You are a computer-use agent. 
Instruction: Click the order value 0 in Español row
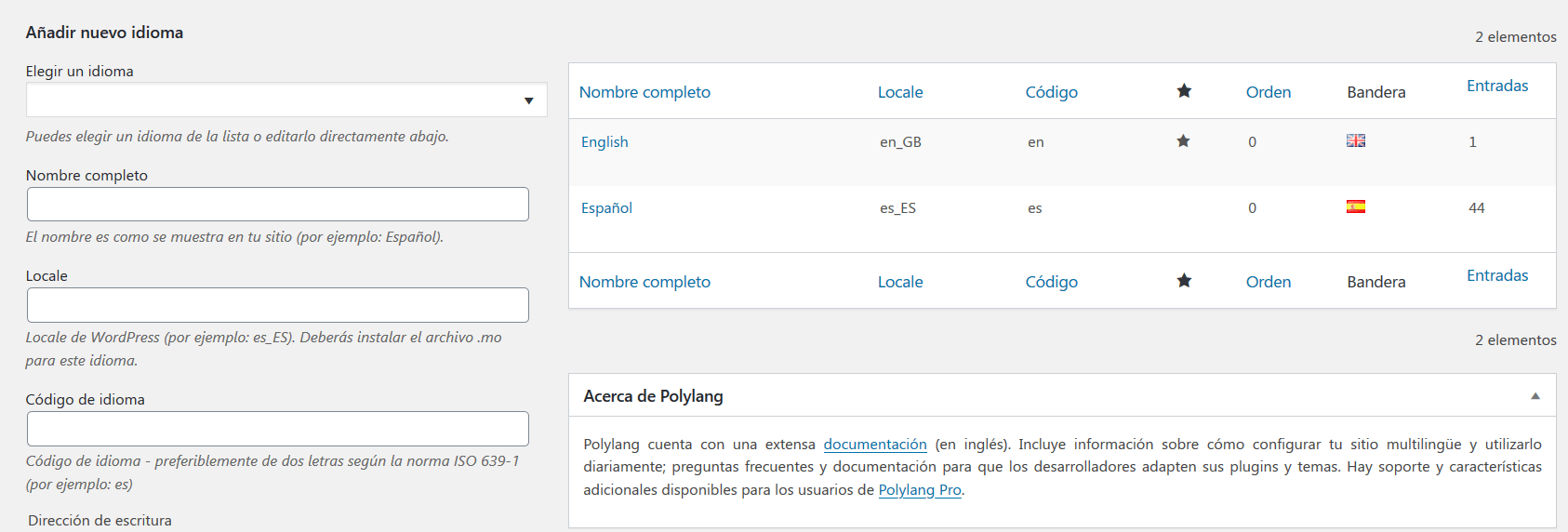[1252, 207]
